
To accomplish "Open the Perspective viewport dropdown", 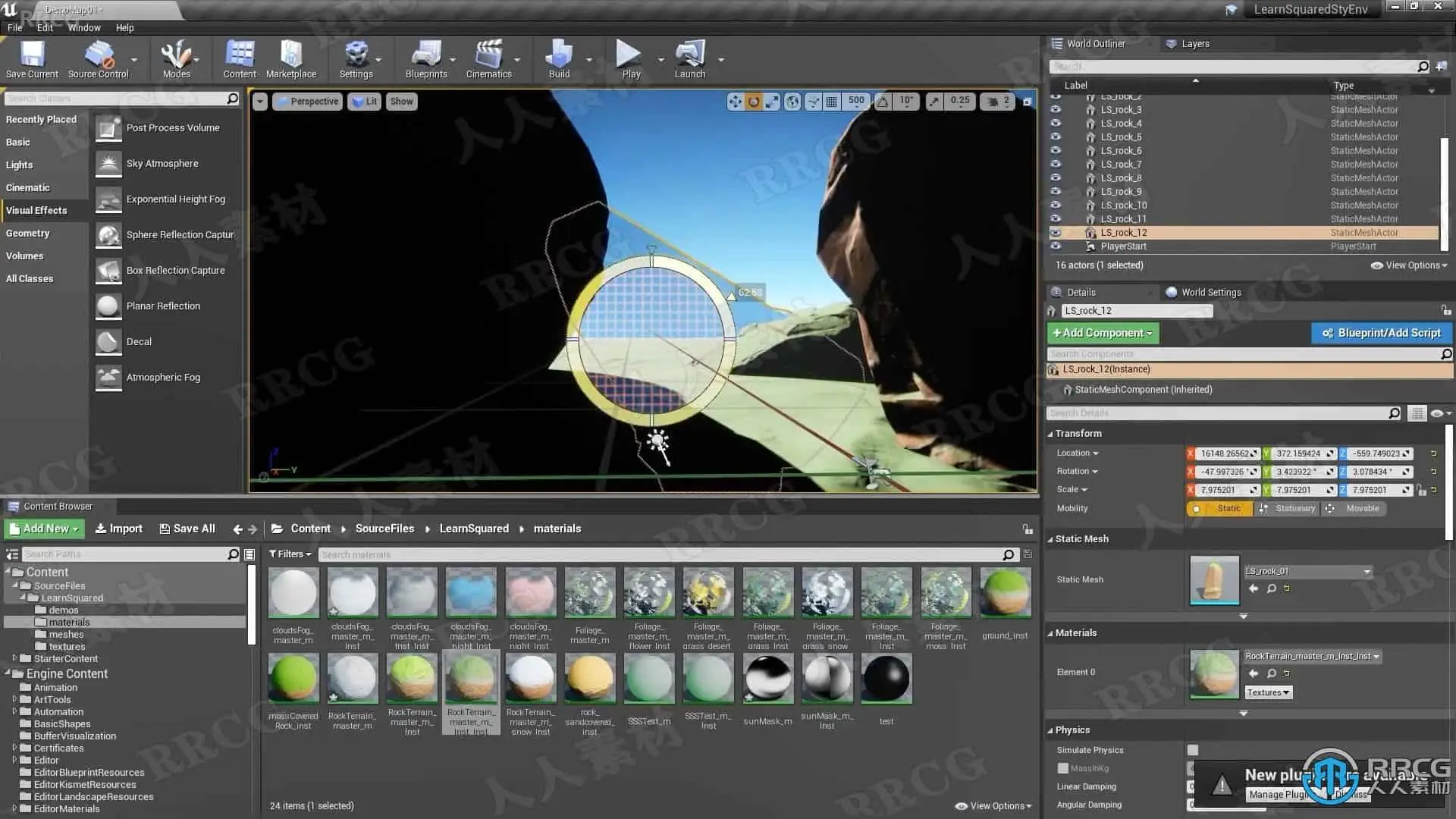I will (x=307, y=102).
